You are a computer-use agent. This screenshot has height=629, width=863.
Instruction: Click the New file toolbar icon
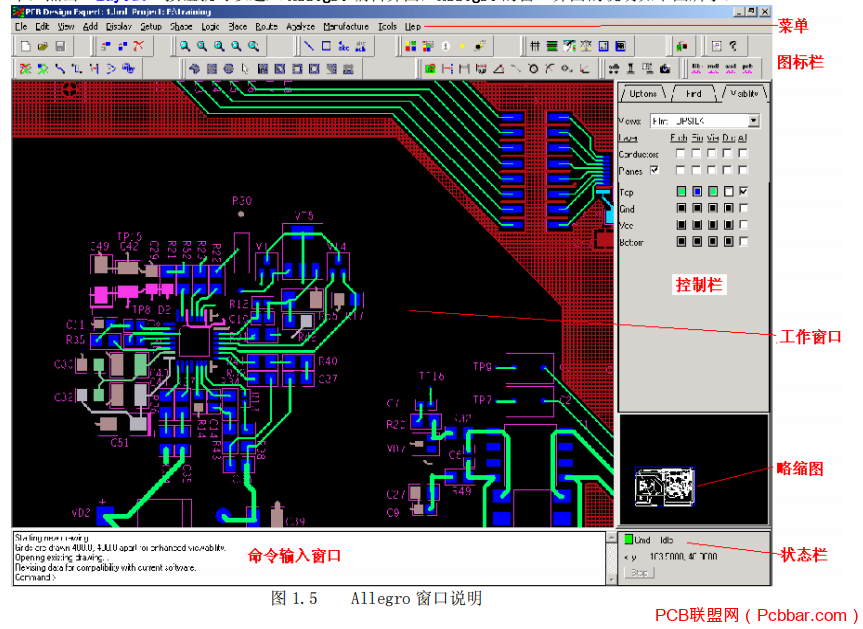25,46
